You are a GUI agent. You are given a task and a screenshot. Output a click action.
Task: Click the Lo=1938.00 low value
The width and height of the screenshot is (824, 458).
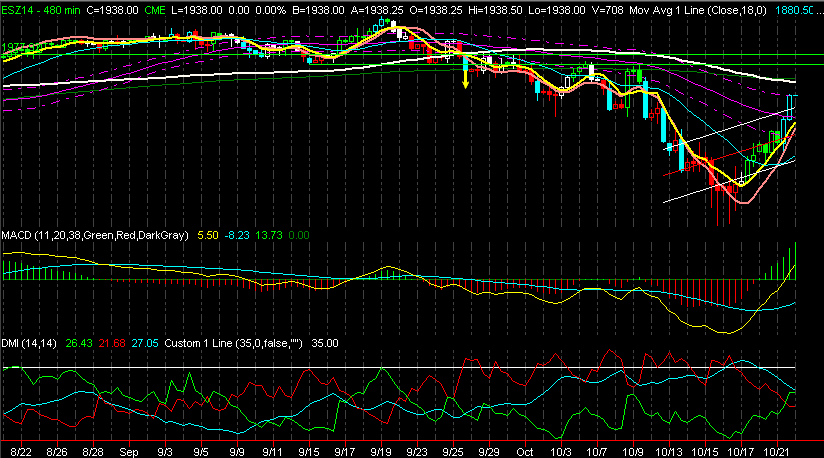[557, 10]
